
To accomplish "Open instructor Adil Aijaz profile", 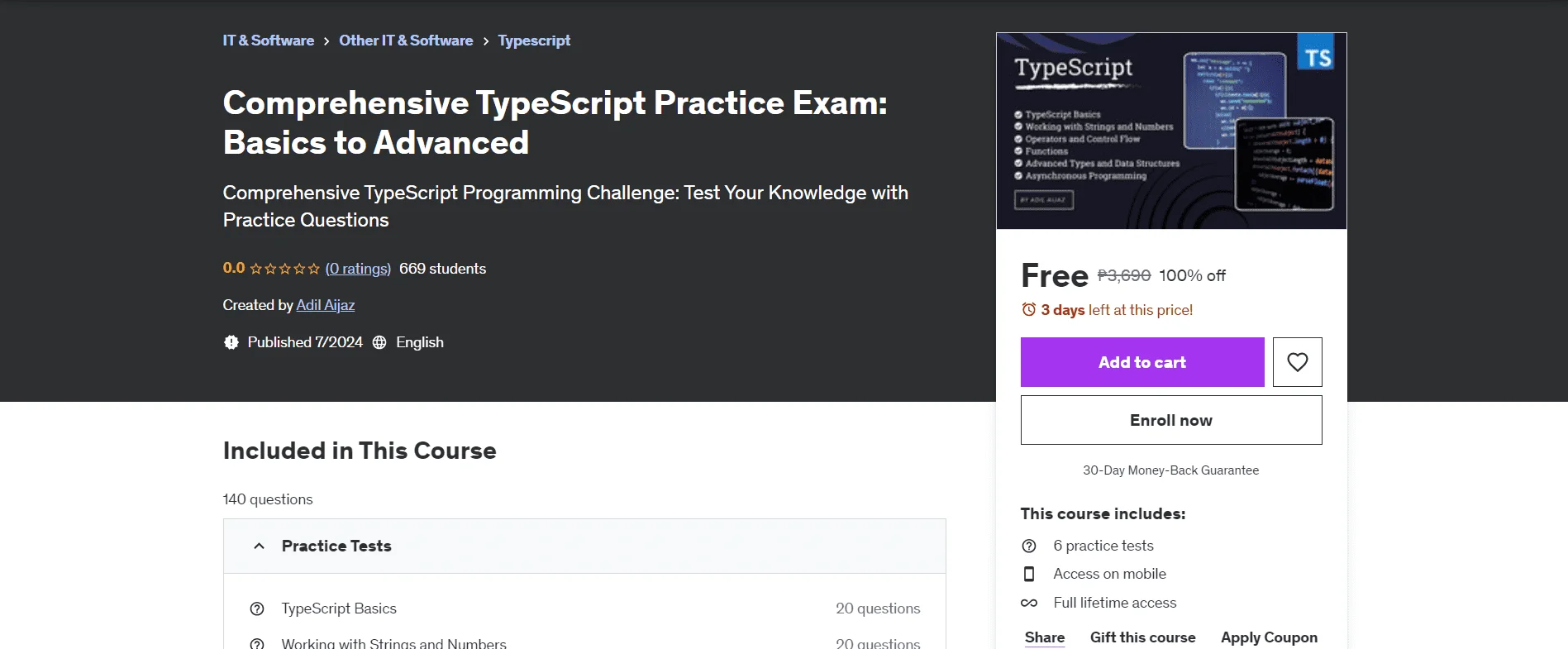I will pyautogui.click(x=326, y=305).
